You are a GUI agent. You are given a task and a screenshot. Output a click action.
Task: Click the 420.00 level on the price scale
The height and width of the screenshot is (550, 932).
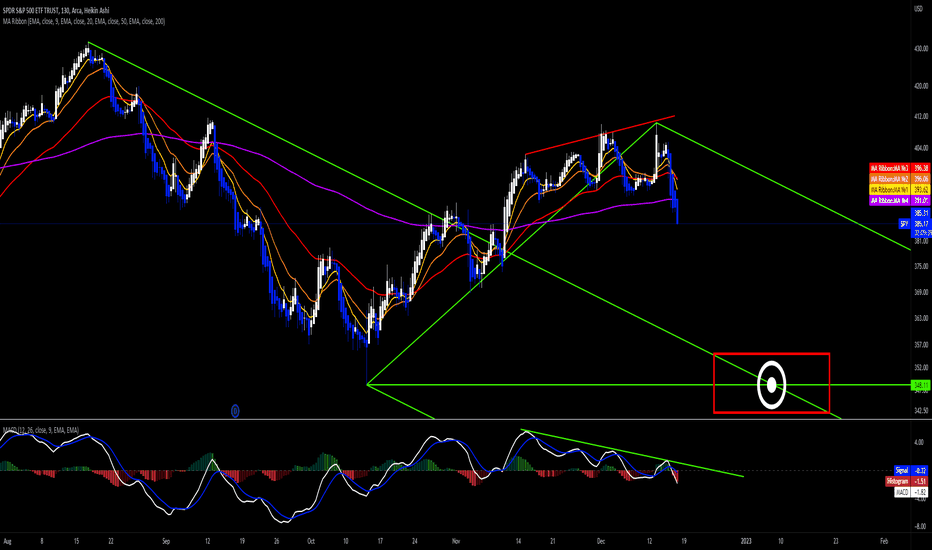[921, 86]
